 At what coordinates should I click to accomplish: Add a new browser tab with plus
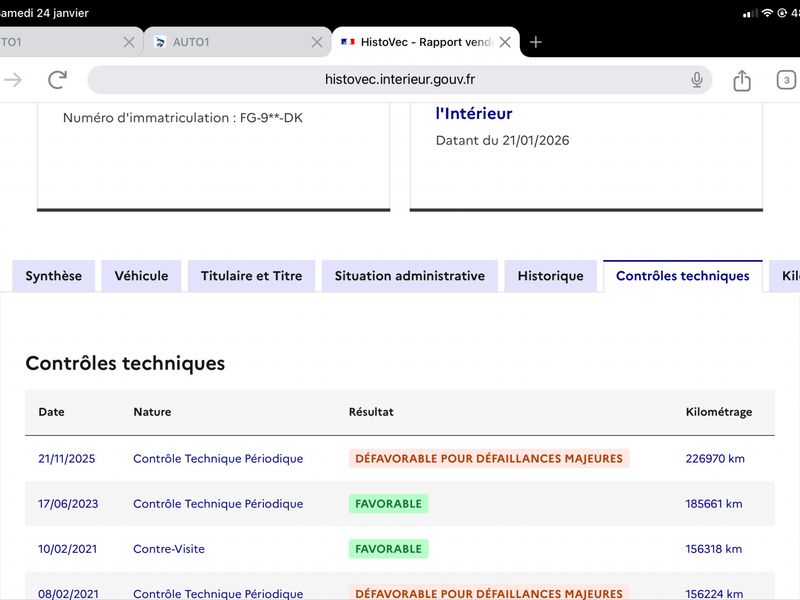[536, 42]
